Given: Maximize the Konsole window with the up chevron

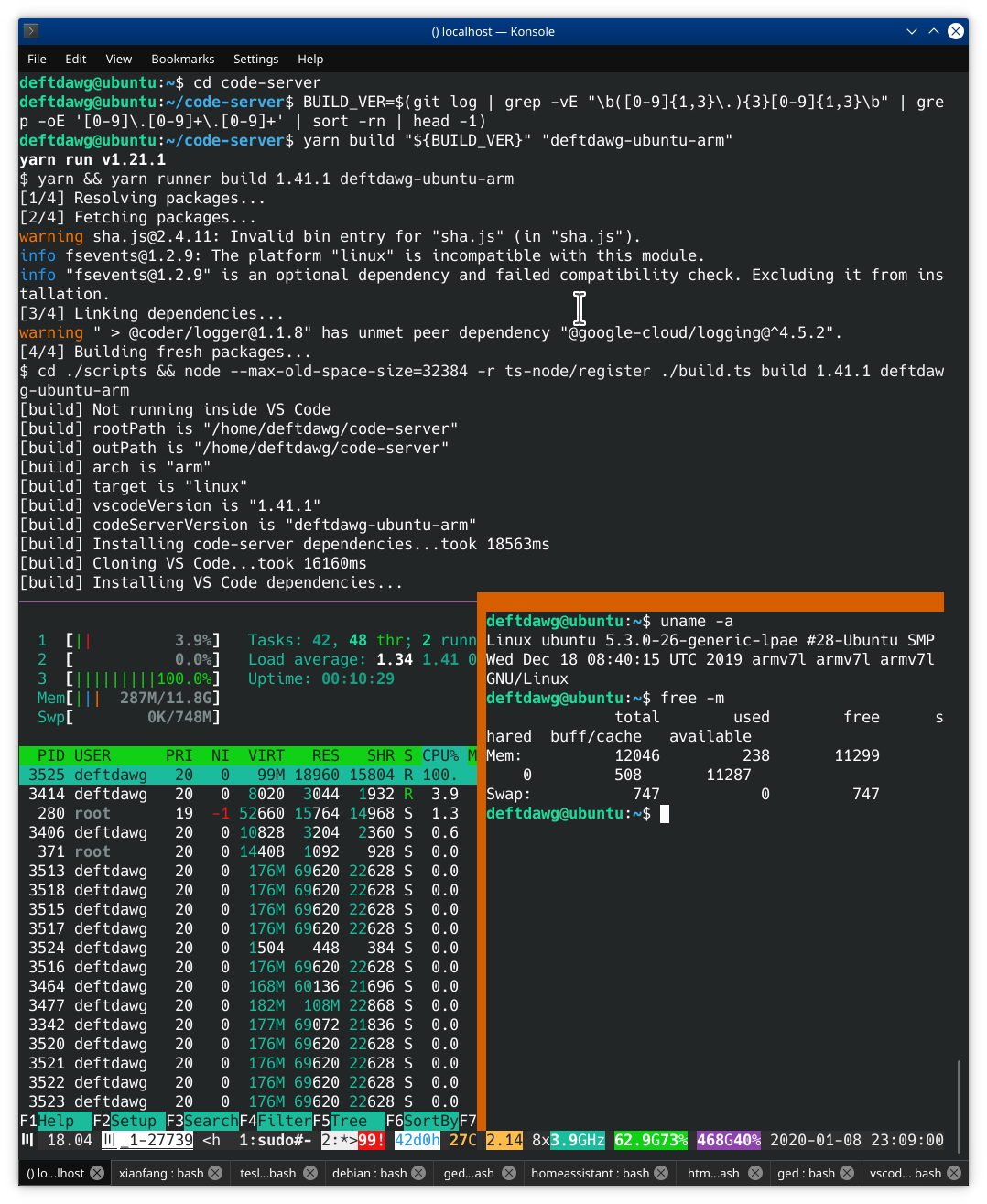Looking at the screenshot, I should coord(934,31).
